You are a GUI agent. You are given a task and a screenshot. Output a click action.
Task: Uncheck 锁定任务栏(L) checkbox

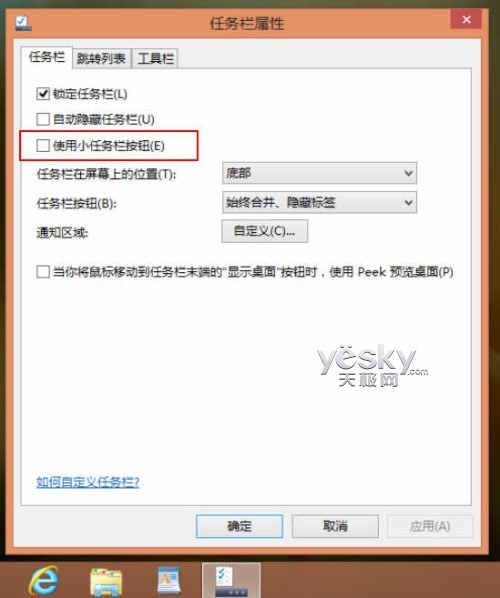43,93
